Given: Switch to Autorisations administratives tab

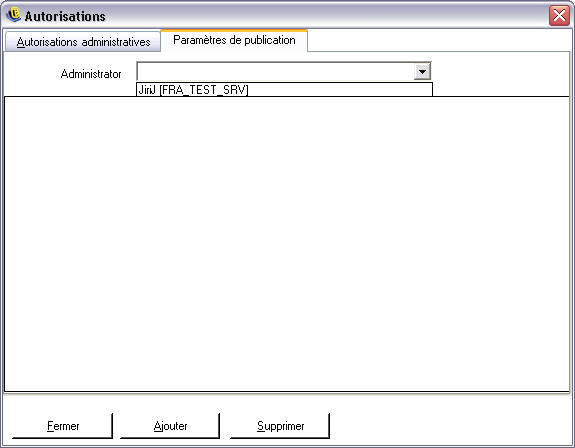Looking at the screenshot, I should 83,42.
